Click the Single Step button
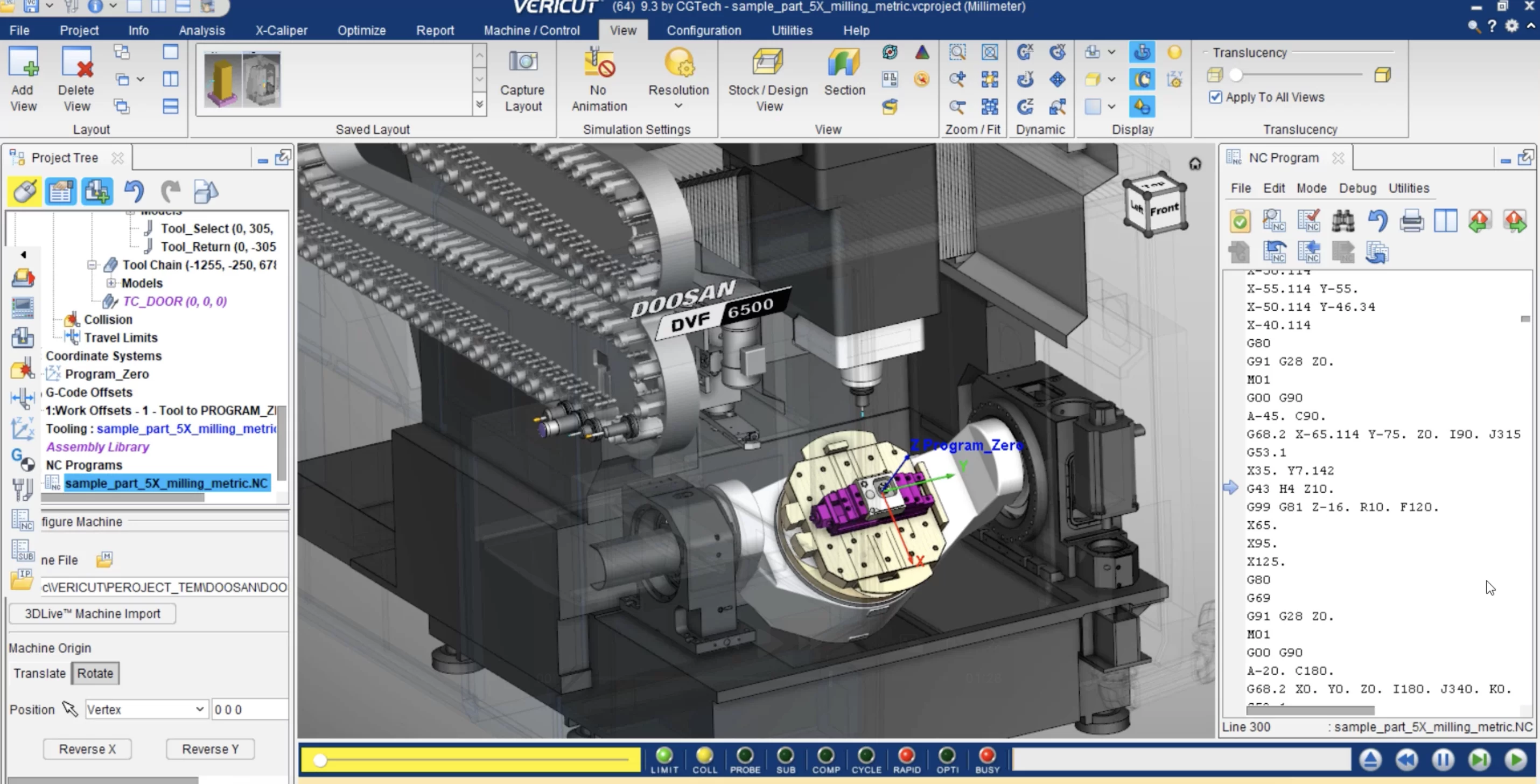 [x=1480, y=759]
